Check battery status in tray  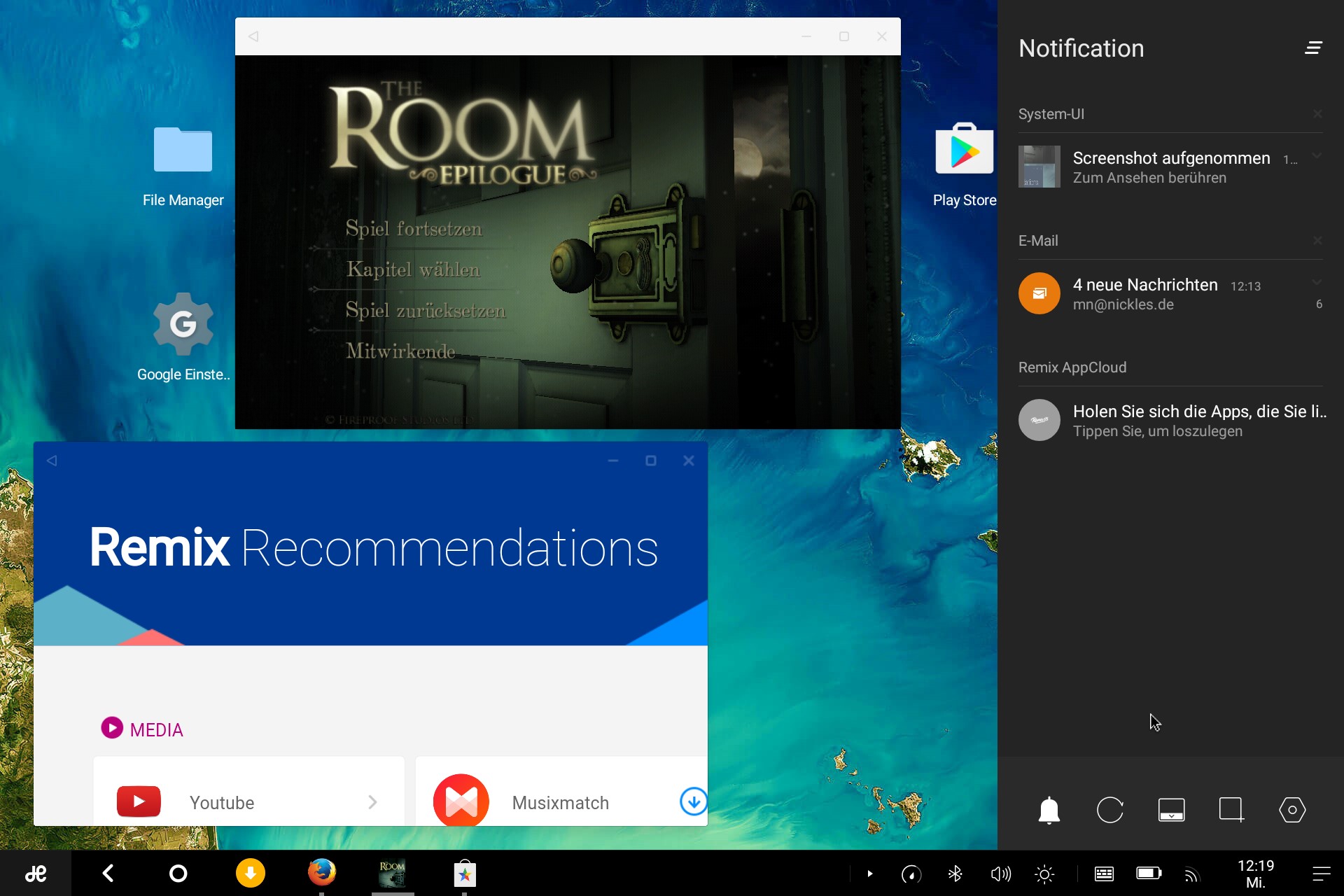point(1149,873)
